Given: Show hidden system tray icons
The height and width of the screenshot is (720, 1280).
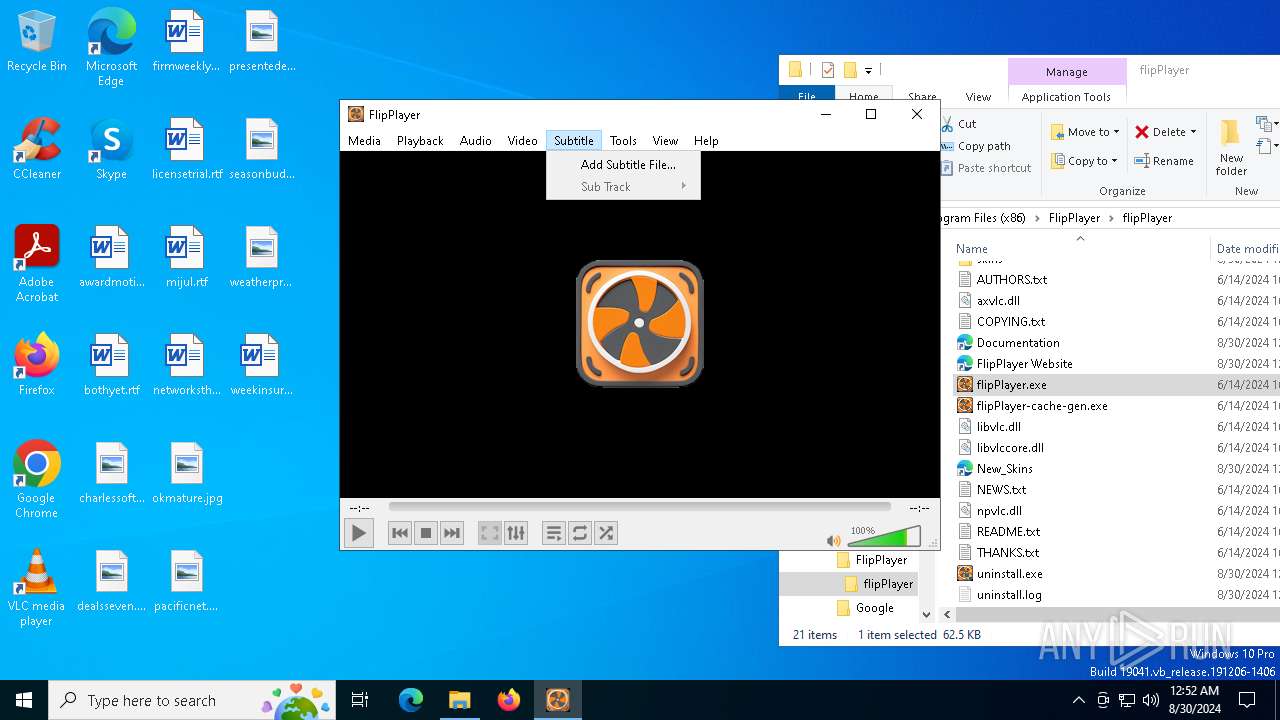Looking at the screenshot, I should tap(1078, 700).
